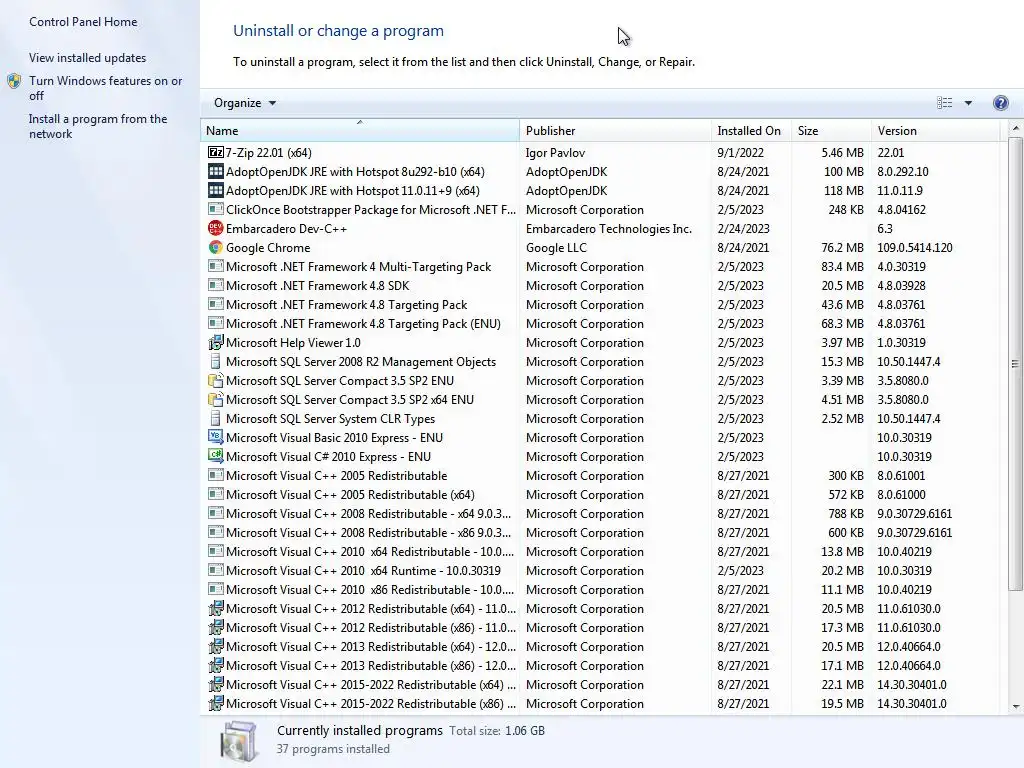The width and height of the screenshot is (1024, 768).
Task: Click the Visual C++ 2013 Redistributable (x86) icon
Action: pyautogui.click(x=216, y=665)
